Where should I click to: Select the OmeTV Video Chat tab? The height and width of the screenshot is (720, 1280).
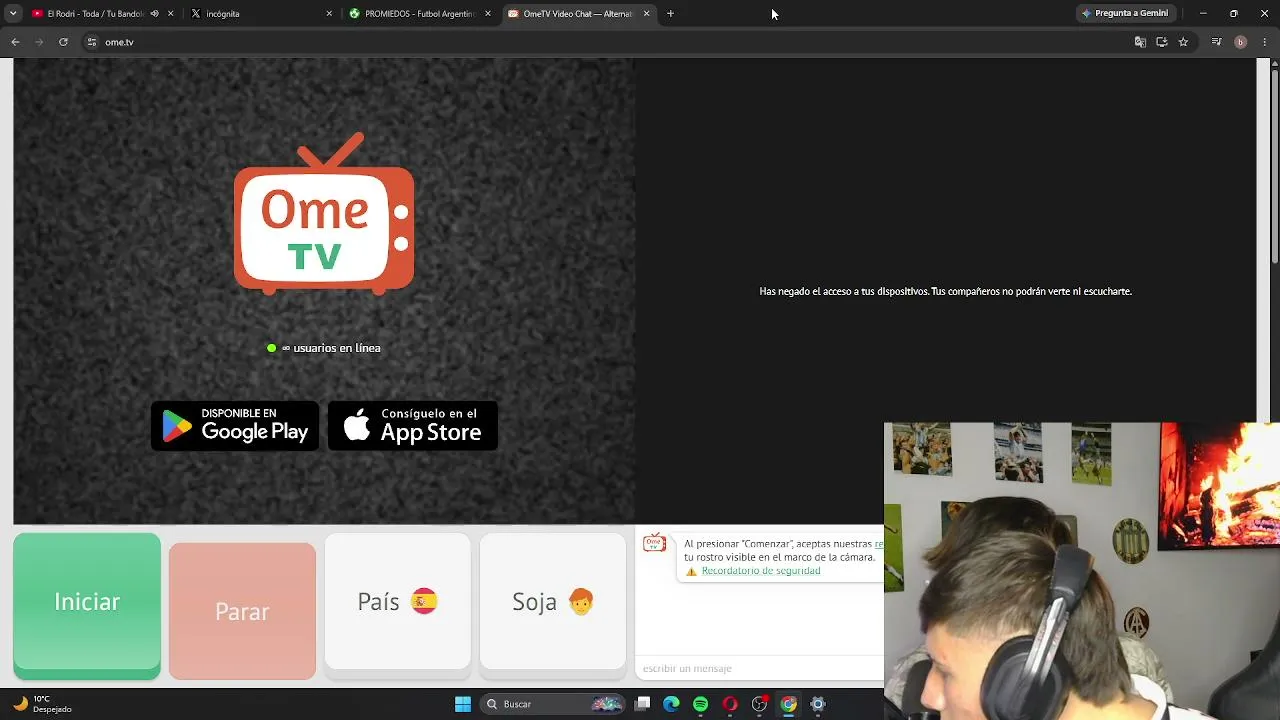tap(577, 14)
